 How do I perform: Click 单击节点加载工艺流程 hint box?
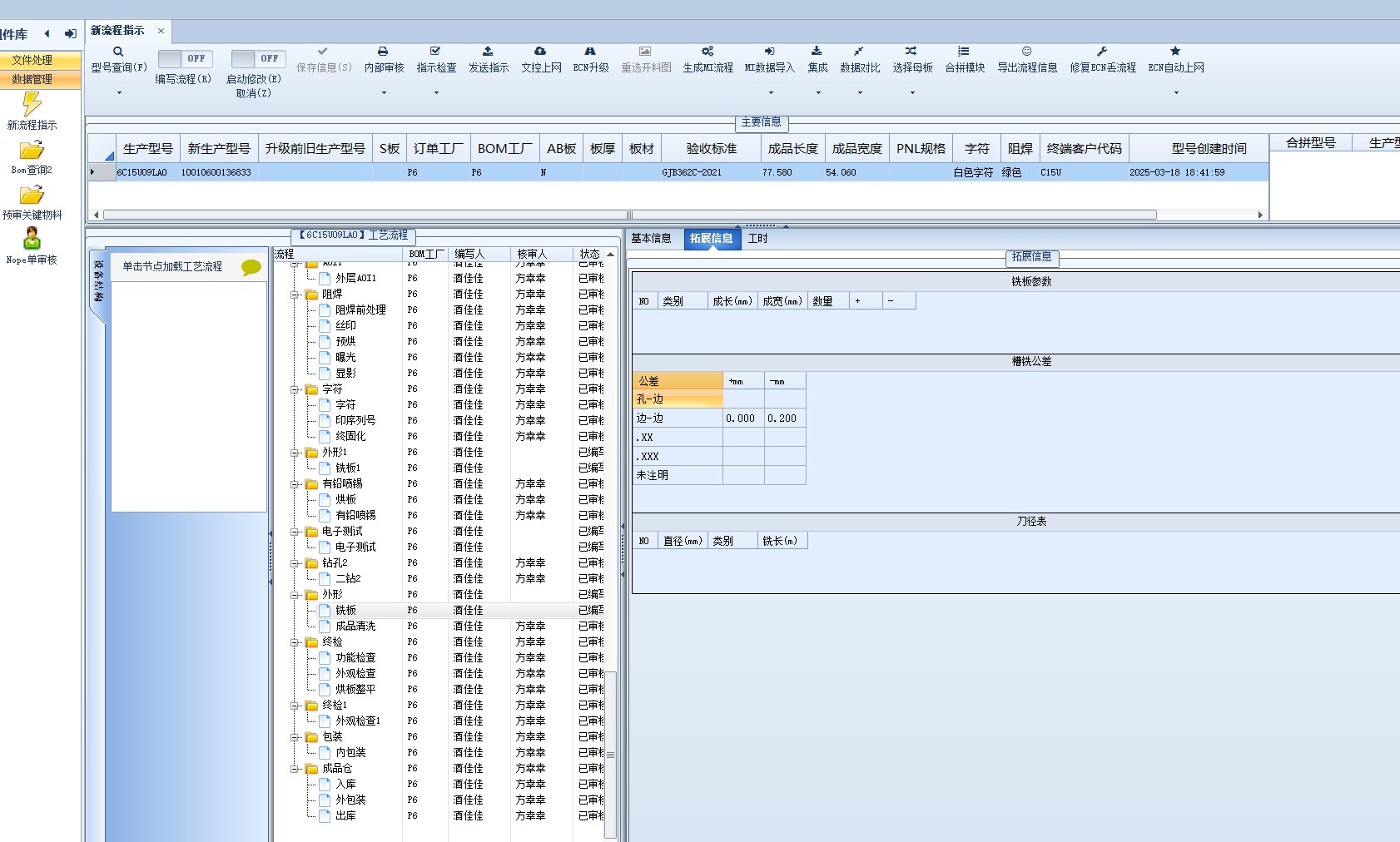[187, 267]
